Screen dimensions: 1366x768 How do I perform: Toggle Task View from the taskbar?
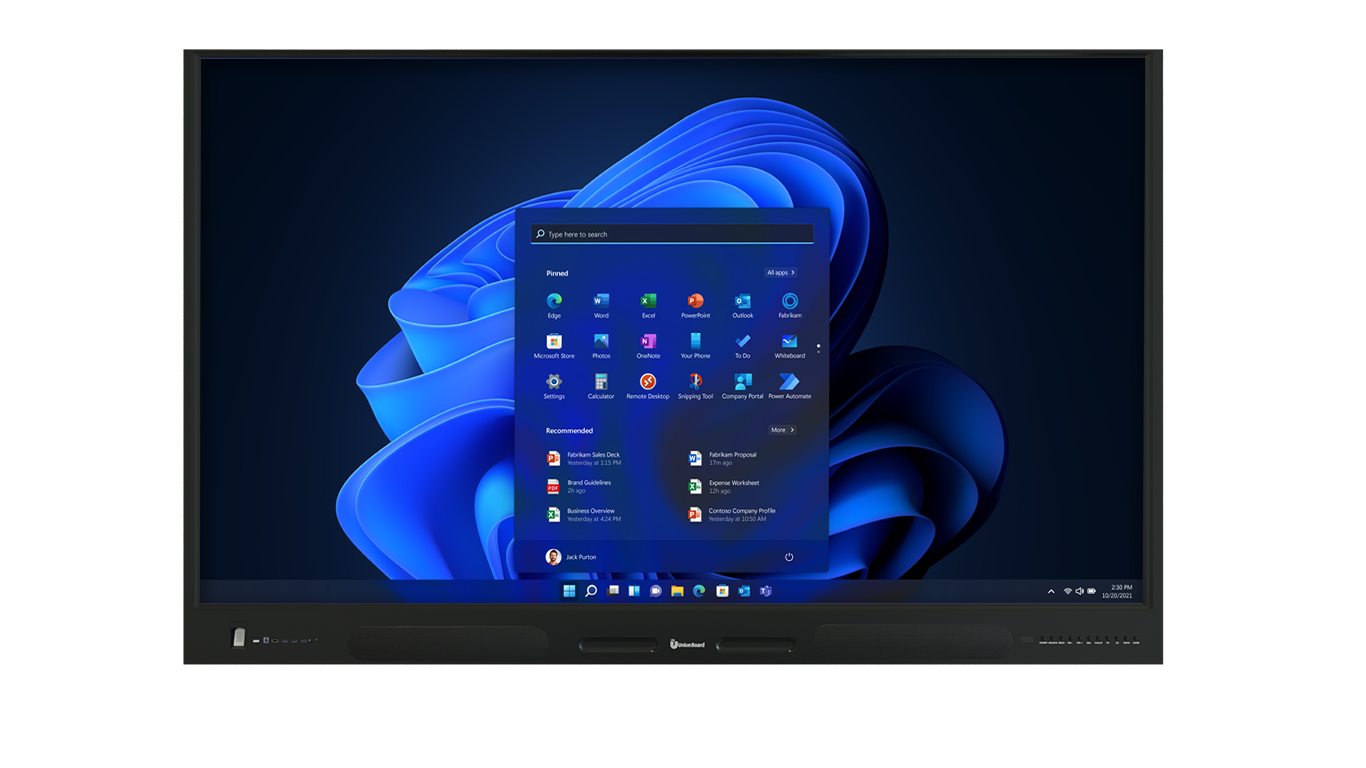(x=613, y=591)
